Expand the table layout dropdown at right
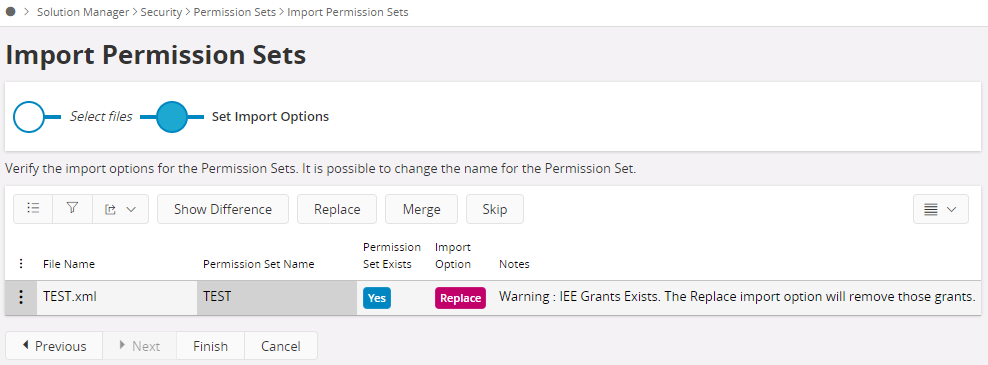988x365 pixels. [x=940, y=209]
